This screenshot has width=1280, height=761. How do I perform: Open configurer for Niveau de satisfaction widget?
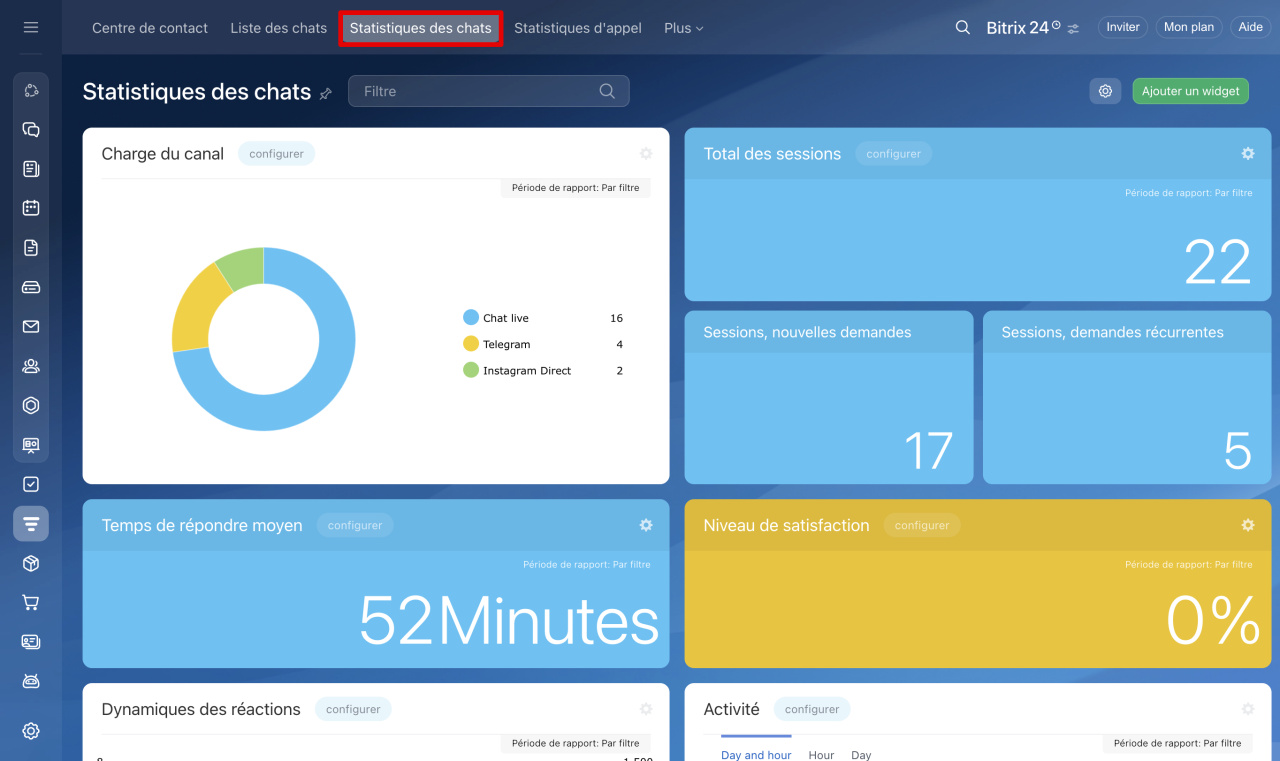(x=921, y=525)
